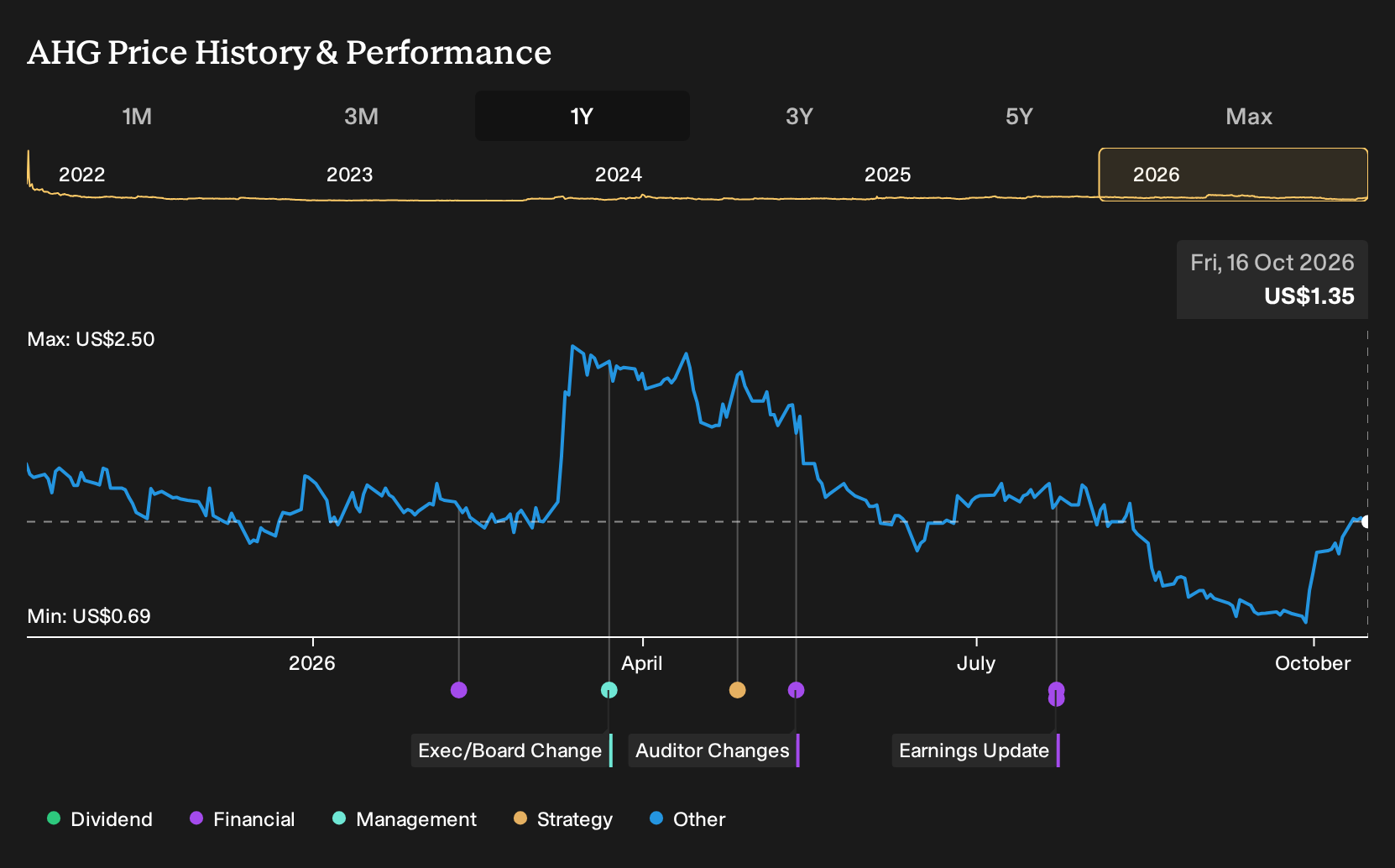The height and width of the screenshot is (868, 1395).
Task: Click the teal Management event marker
Action: (x=609, y=690)
